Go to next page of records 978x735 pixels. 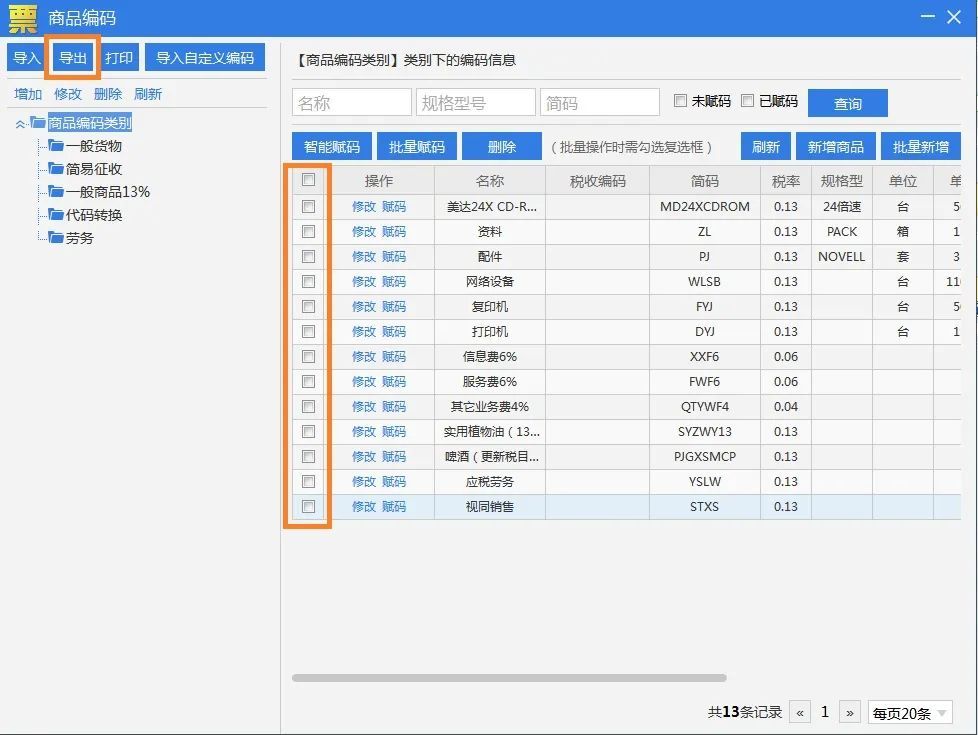(850, 713)
